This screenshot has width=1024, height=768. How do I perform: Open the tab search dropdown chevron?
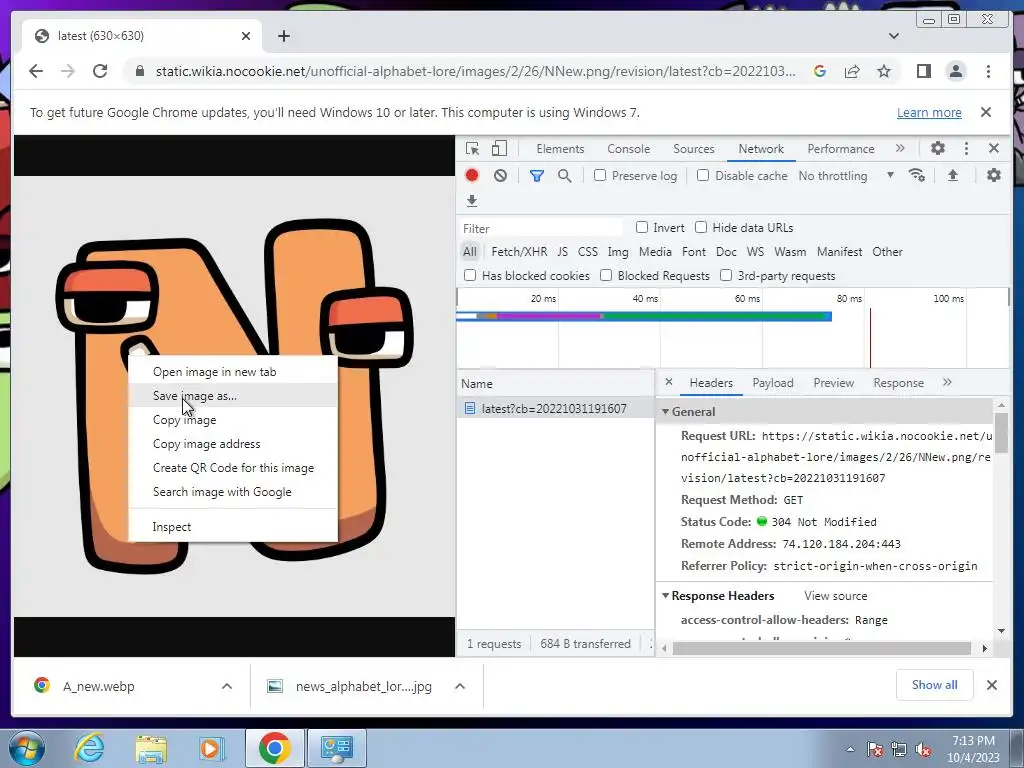point(894,36)
